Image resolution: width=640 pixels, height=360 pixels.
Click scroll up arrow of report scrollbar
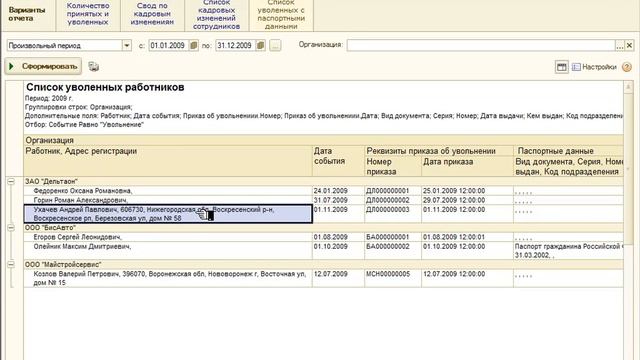click(x=628, y=87)
